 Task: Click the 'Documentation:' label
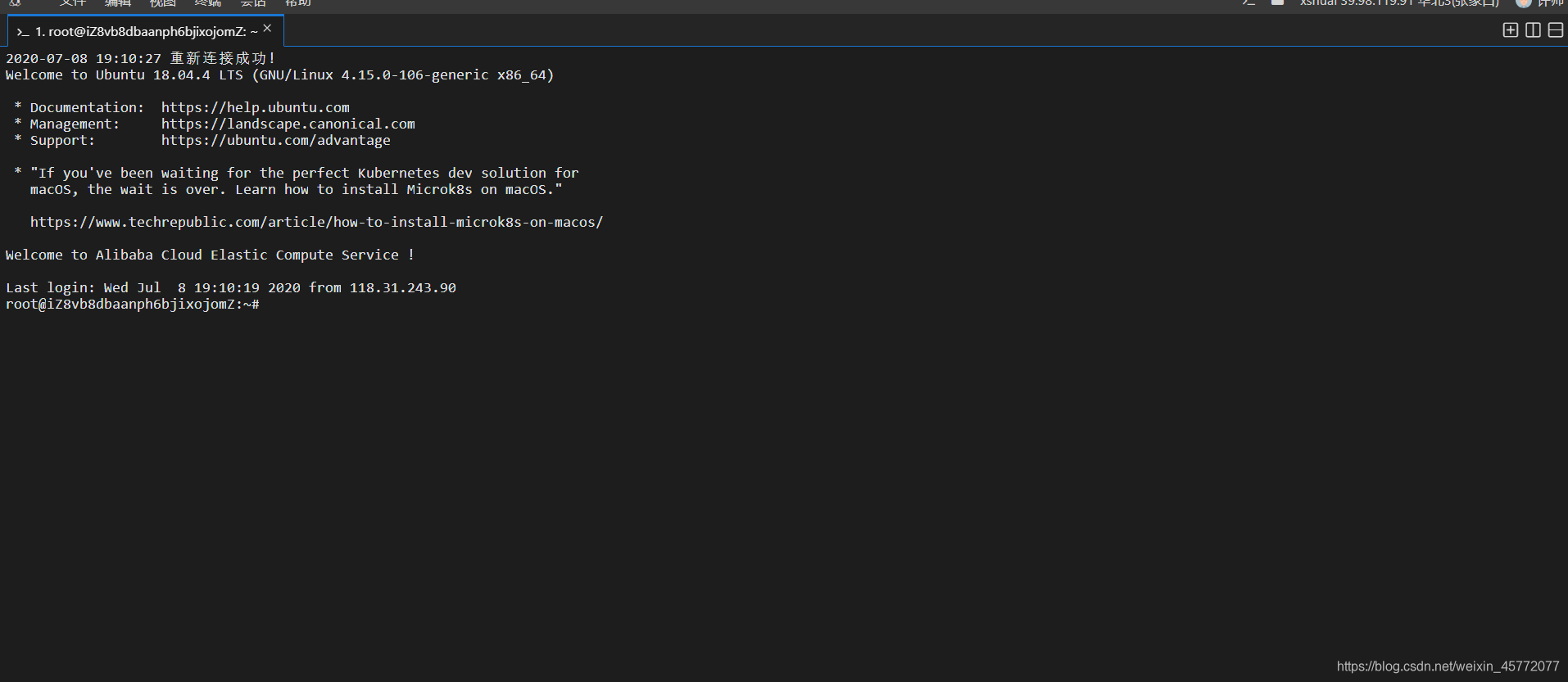click(88, 107)
